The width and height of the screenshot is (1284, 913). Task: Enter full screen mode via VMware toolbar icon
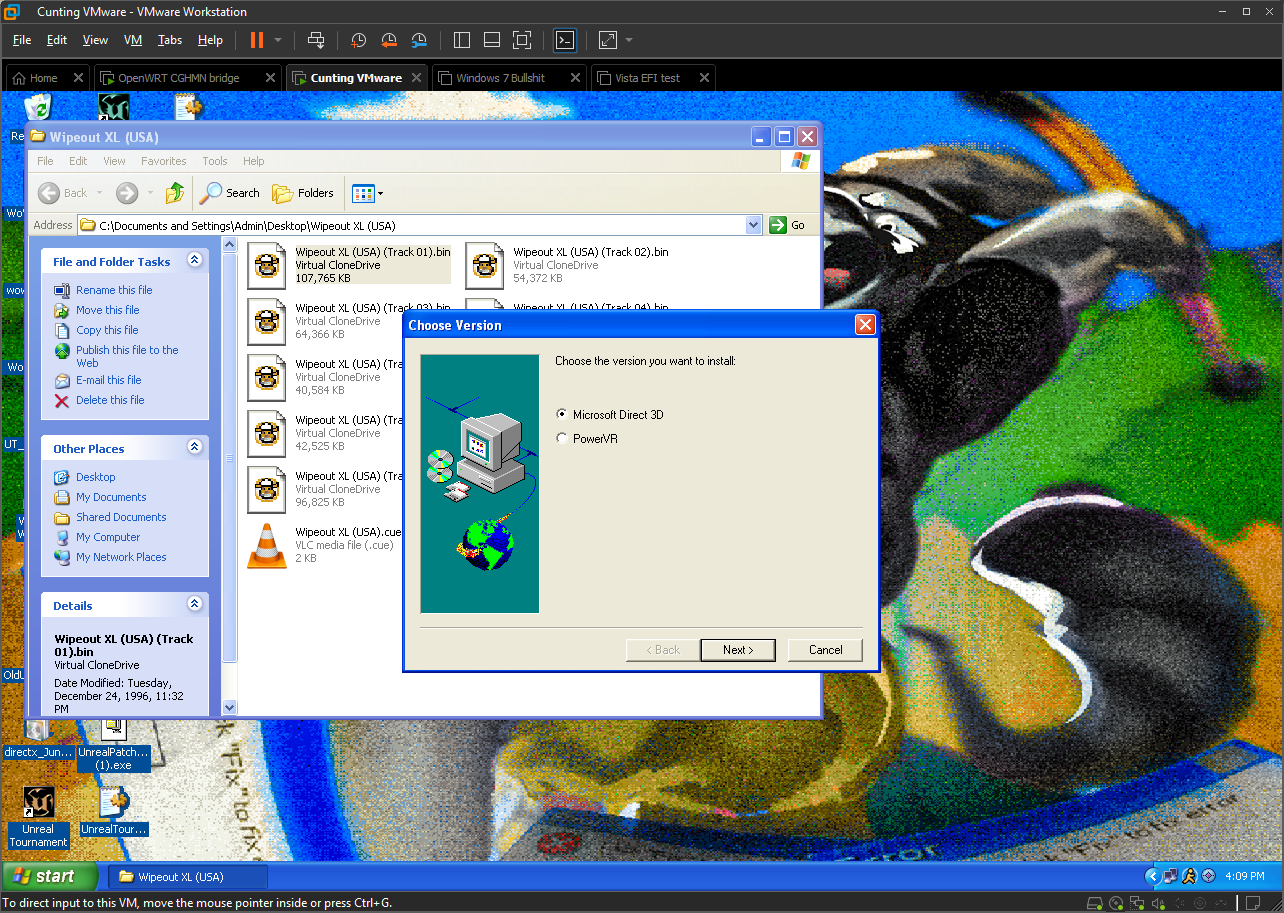(522, 40)
